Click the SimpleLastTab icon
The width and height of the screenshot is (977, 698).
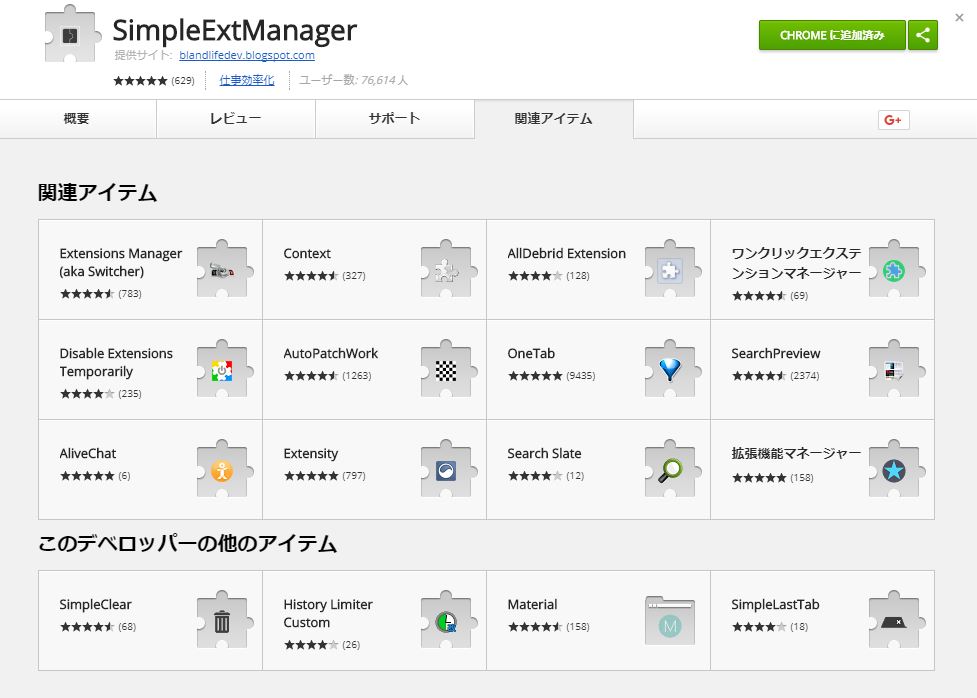click(x=897, y=620)
